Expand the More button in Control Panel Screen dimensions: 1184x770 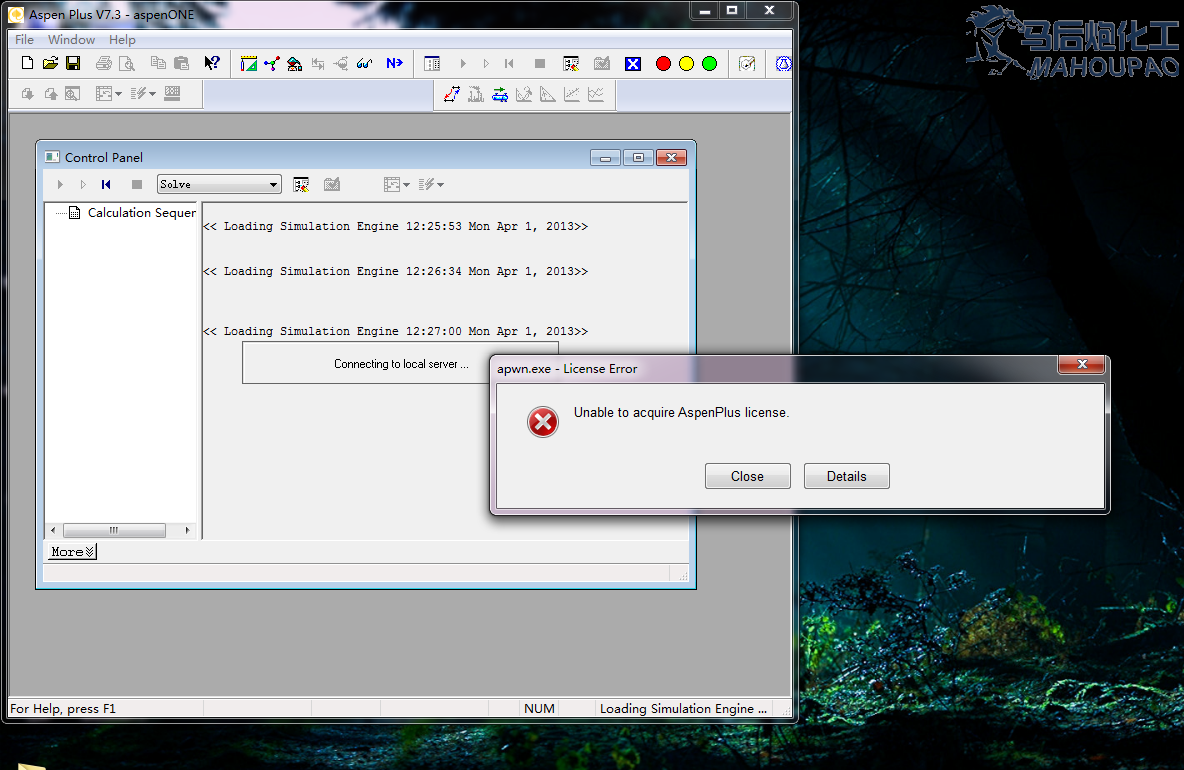pos(73,552)
